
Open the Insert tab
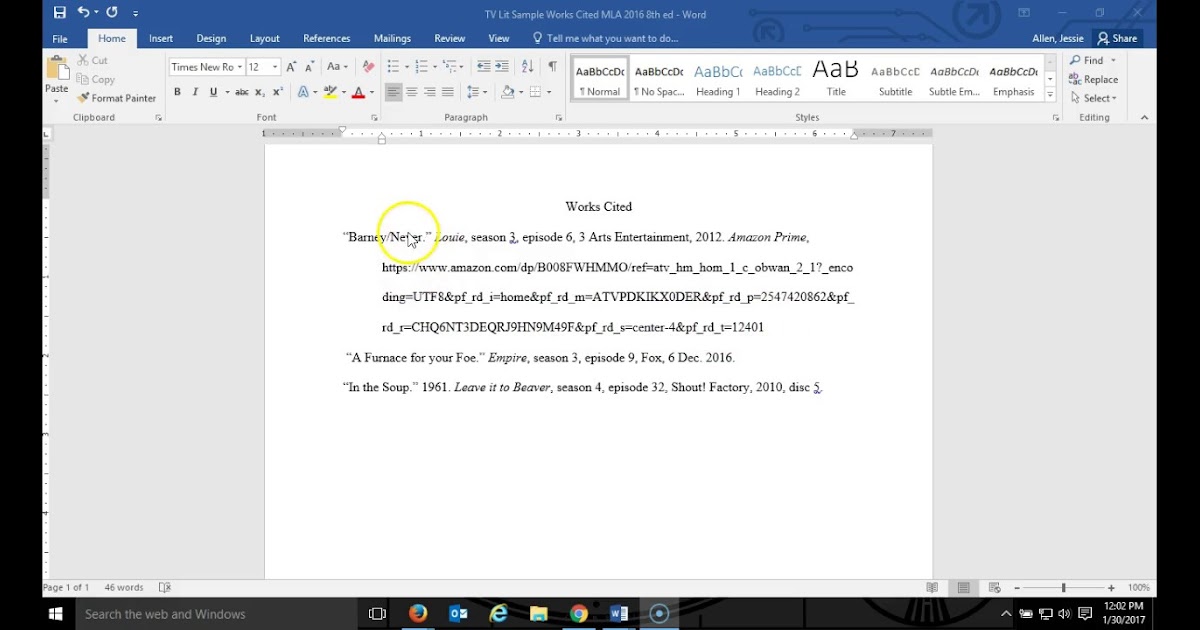tap(161, 38)
